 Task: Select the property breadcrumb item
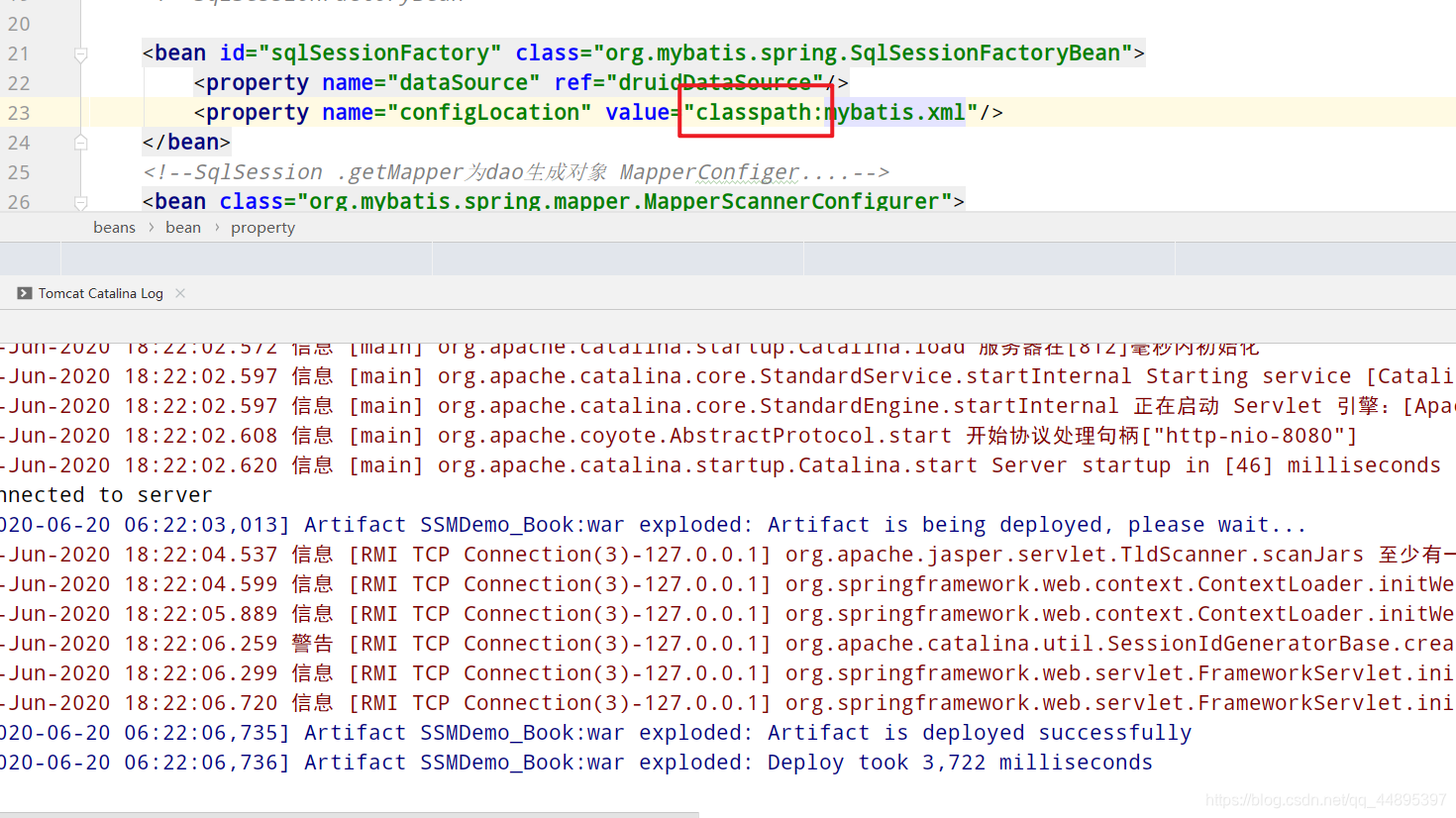261,227
